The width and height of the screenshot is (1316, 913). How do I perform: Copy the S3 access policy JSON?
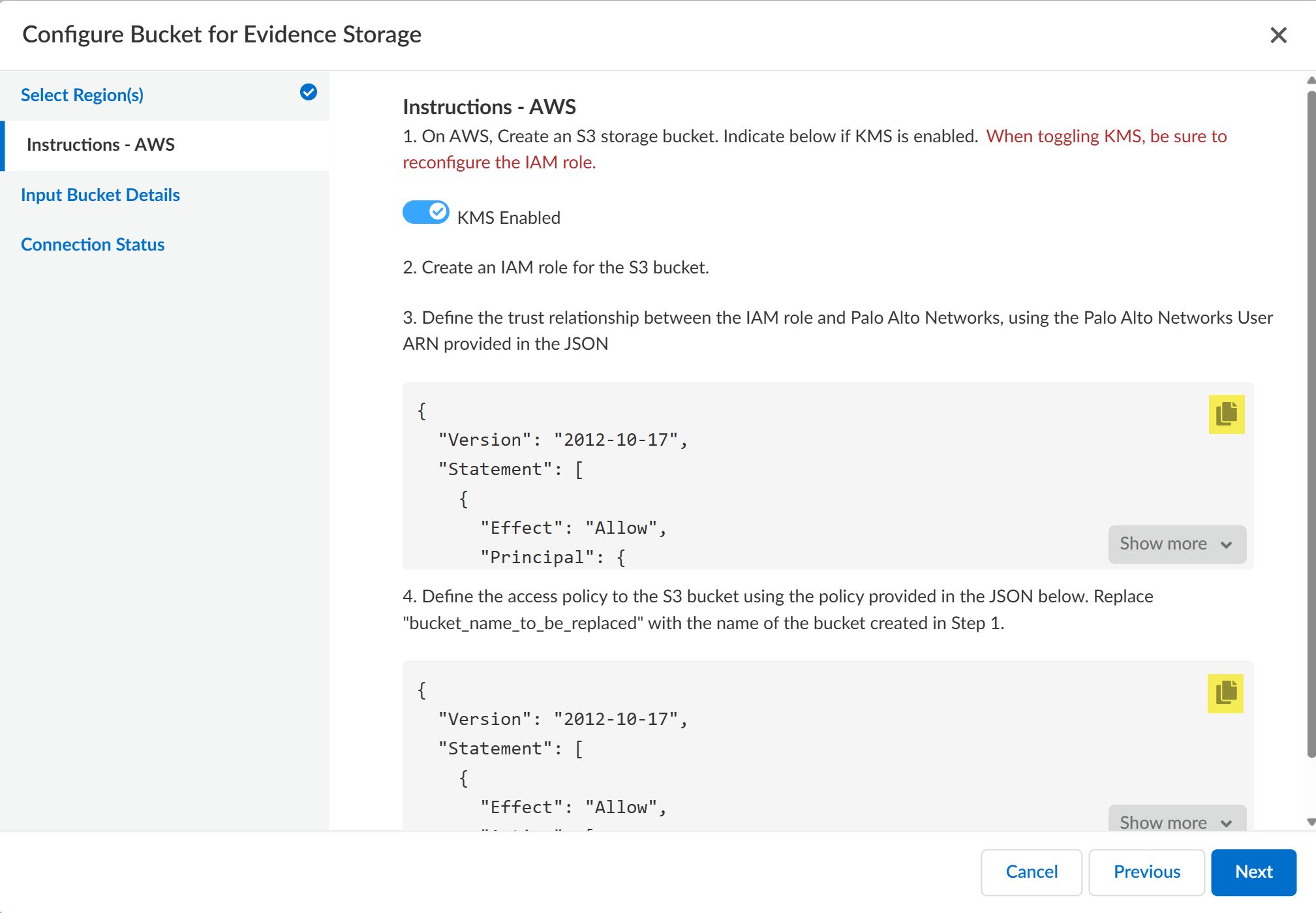tap(1225, 693)
